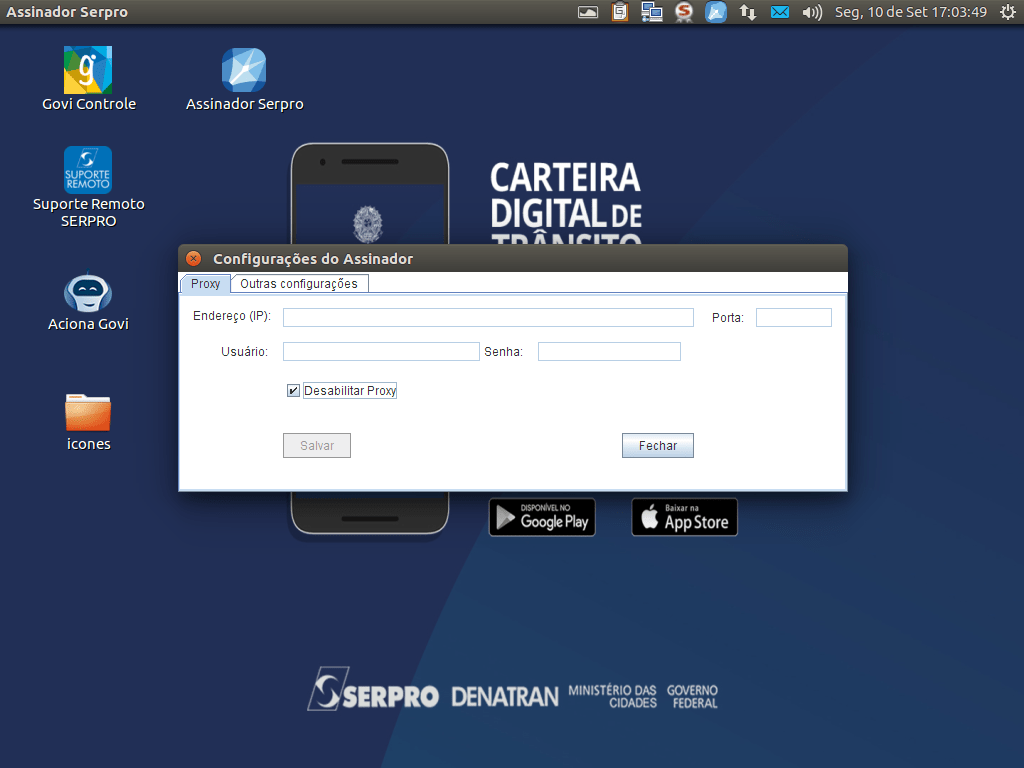
Task: Click the mail envelope indicator in top bar
Action: point(780,12)
